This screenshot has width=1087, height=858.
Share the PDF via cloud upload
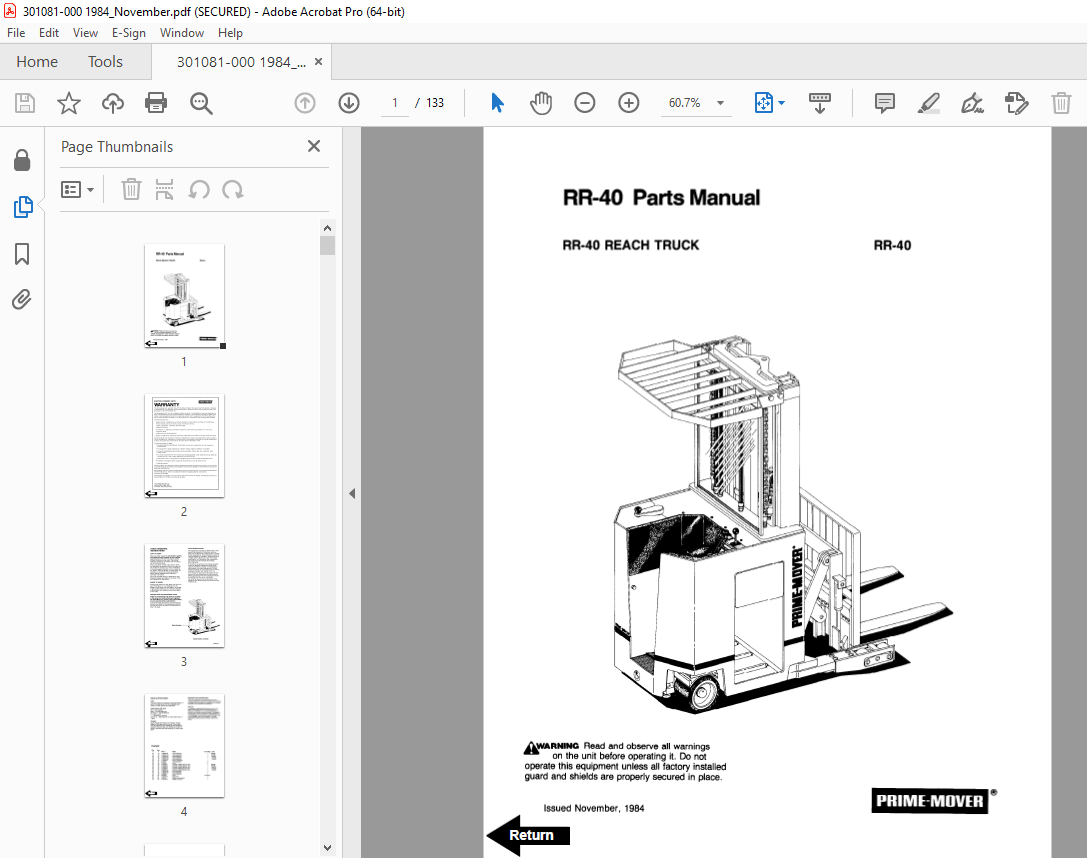(112, 102)
